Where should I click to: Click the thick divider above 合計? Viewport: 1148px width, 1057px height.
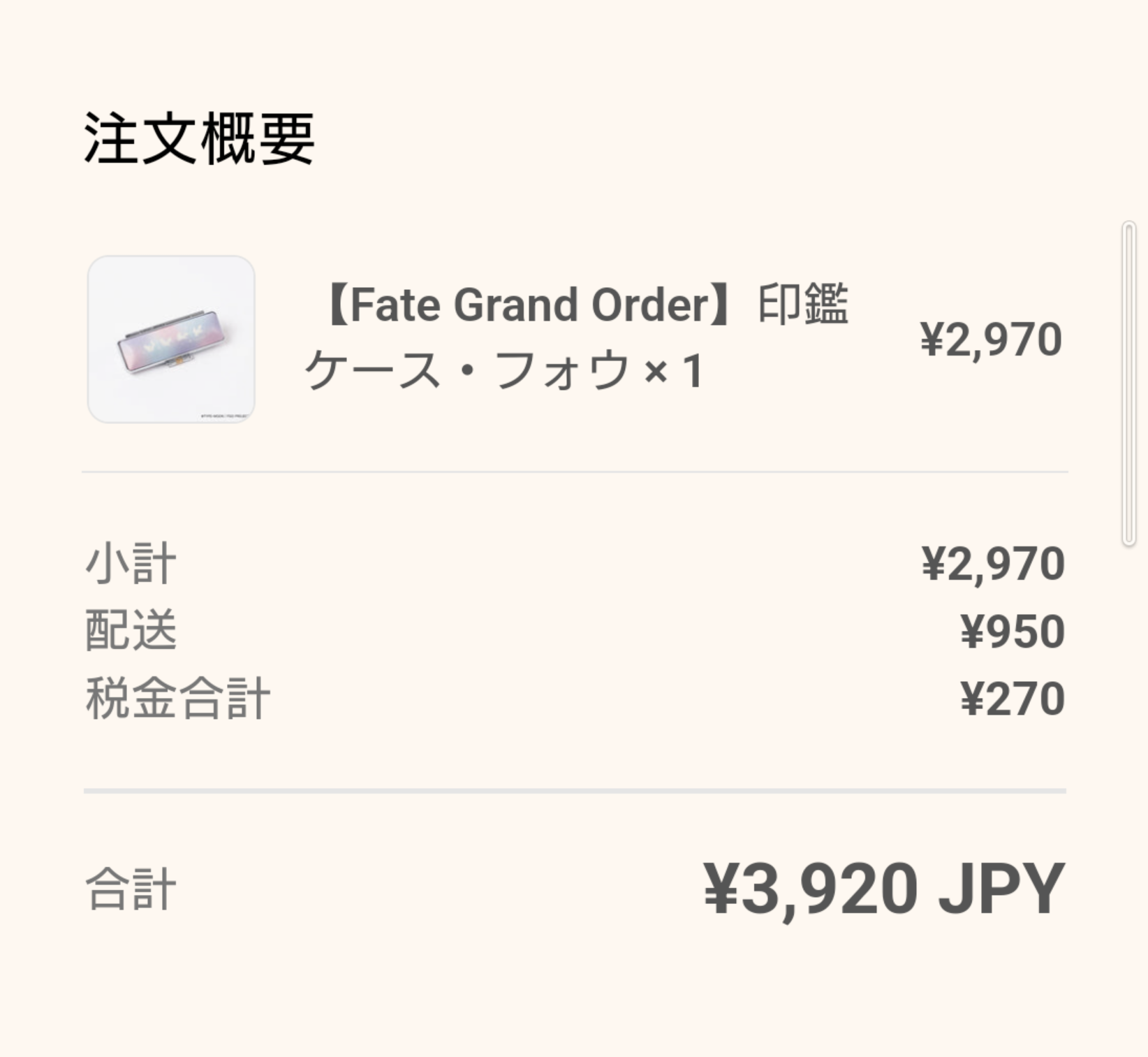(575, 791)
